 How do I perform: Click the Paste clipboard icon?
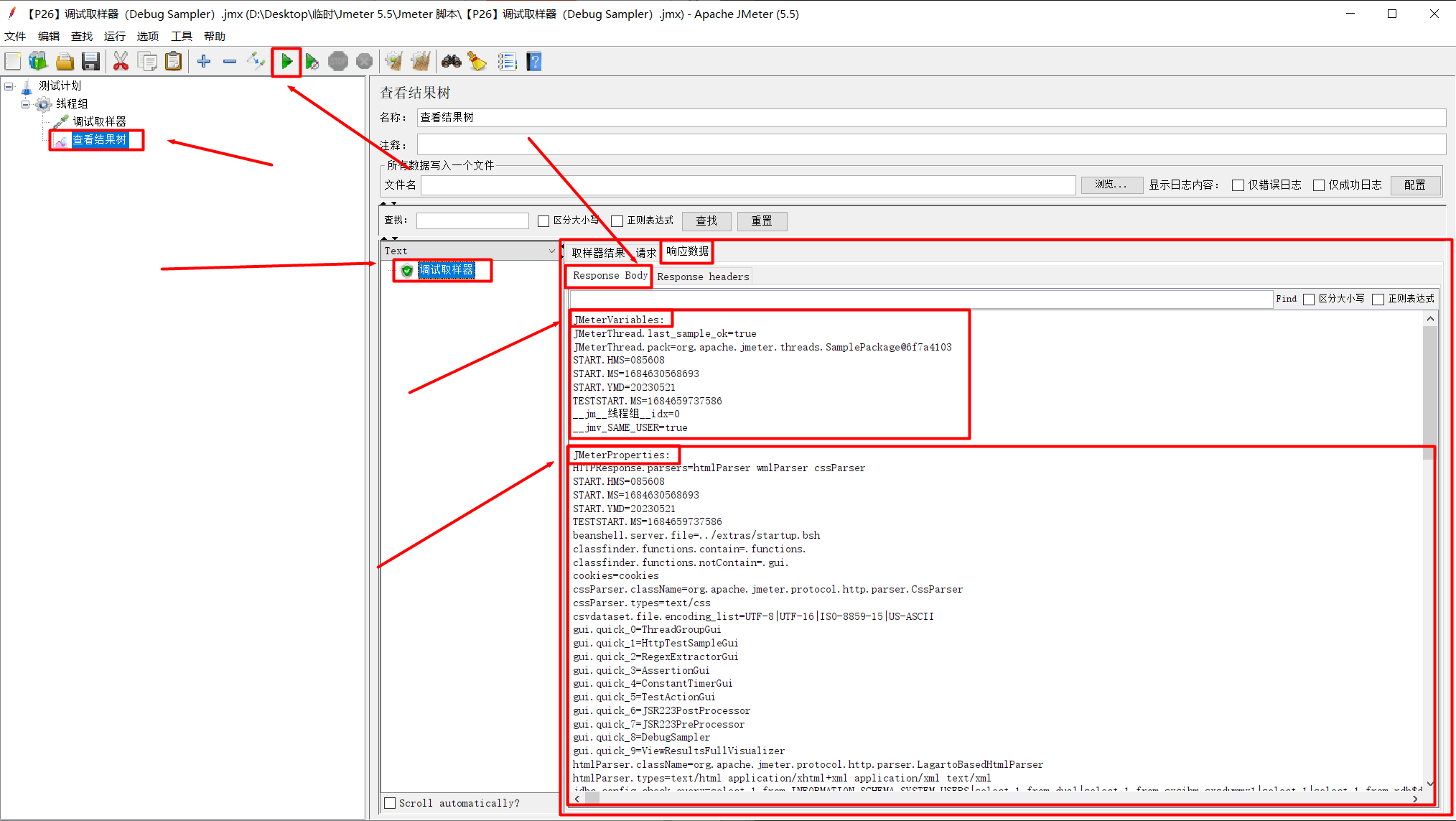173,62
